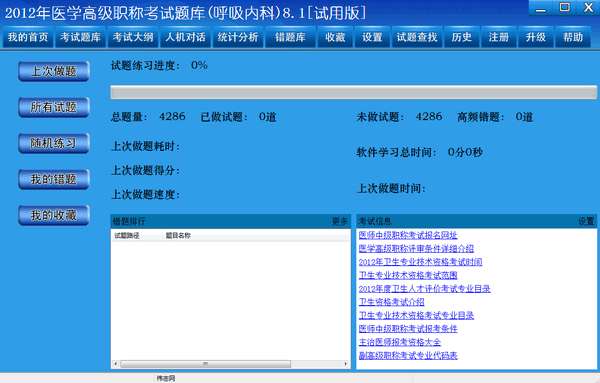Screen dimensions: 600x383
Task: Click the horizontal scrollbar thumb in 错题排行
Action: click(205, 364)
